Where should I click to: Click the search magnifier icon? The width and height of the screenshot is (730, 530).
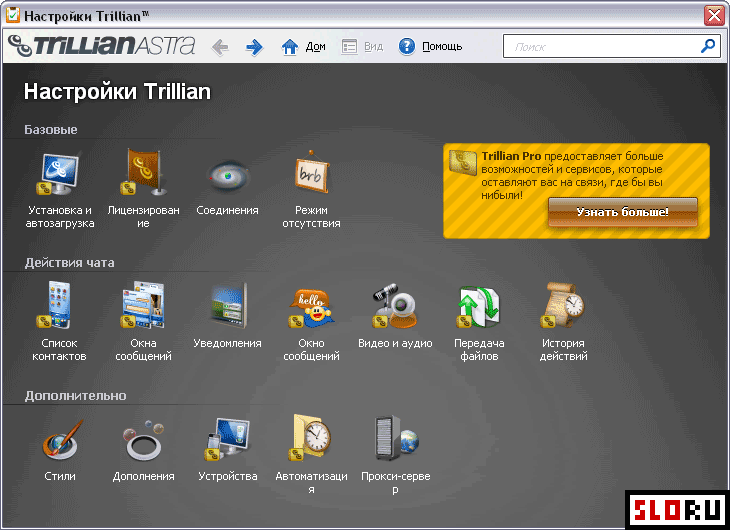point(708,46)
